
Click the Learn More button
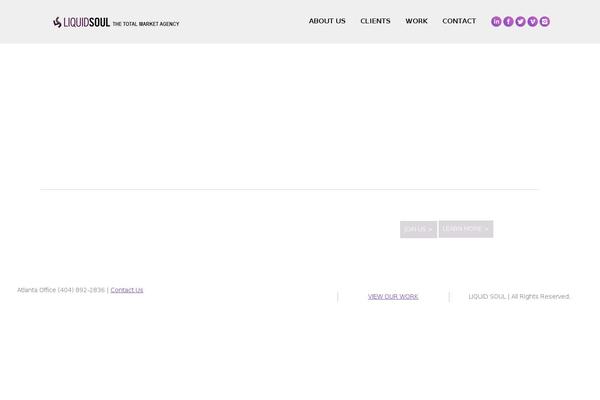point(466,229)
